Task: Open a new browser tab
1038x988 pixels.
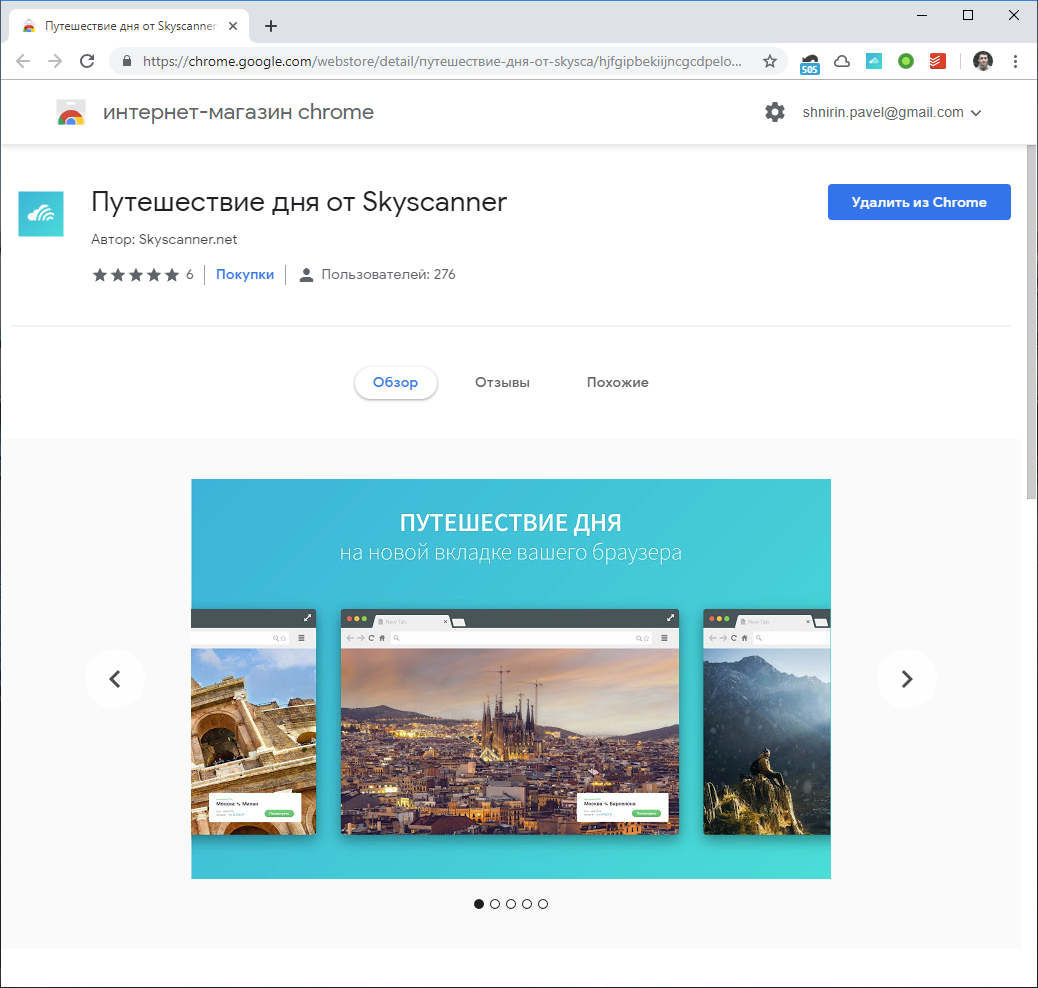Action: pyautogui.click(x=270, y=26)
